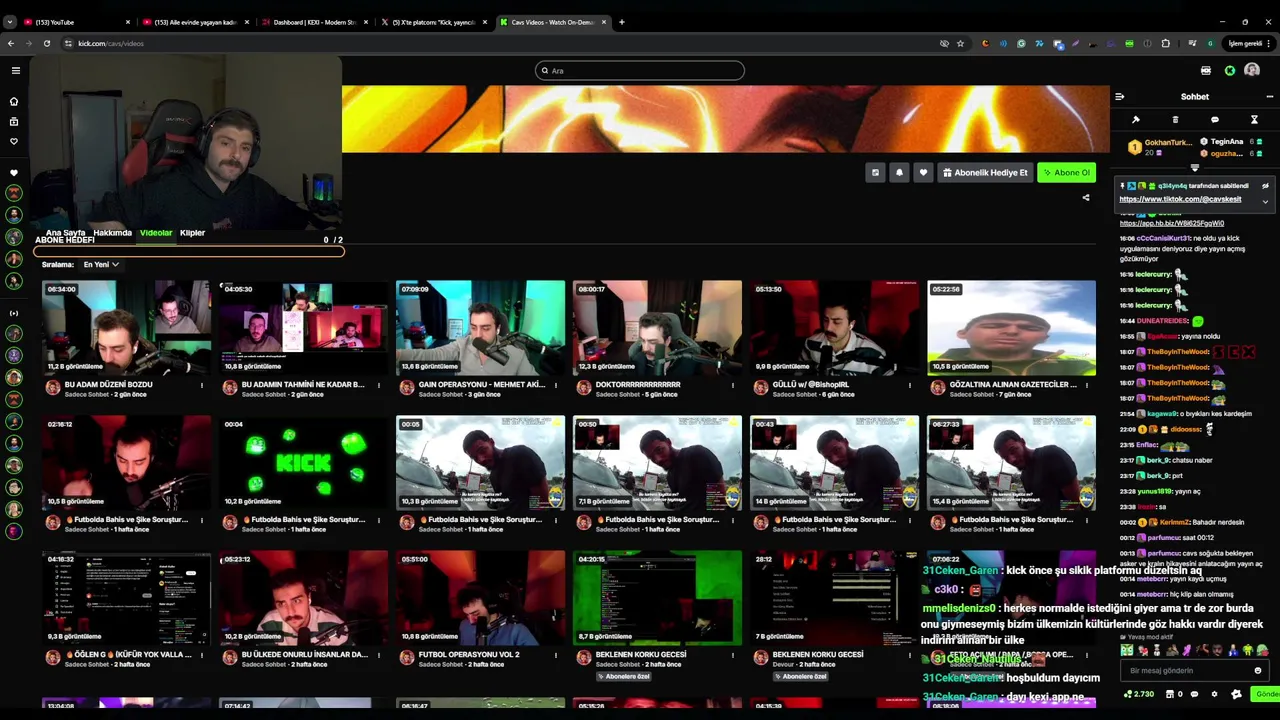Click the share icon below Abone Ol
1280x720 pixels.
(1086, 198)
